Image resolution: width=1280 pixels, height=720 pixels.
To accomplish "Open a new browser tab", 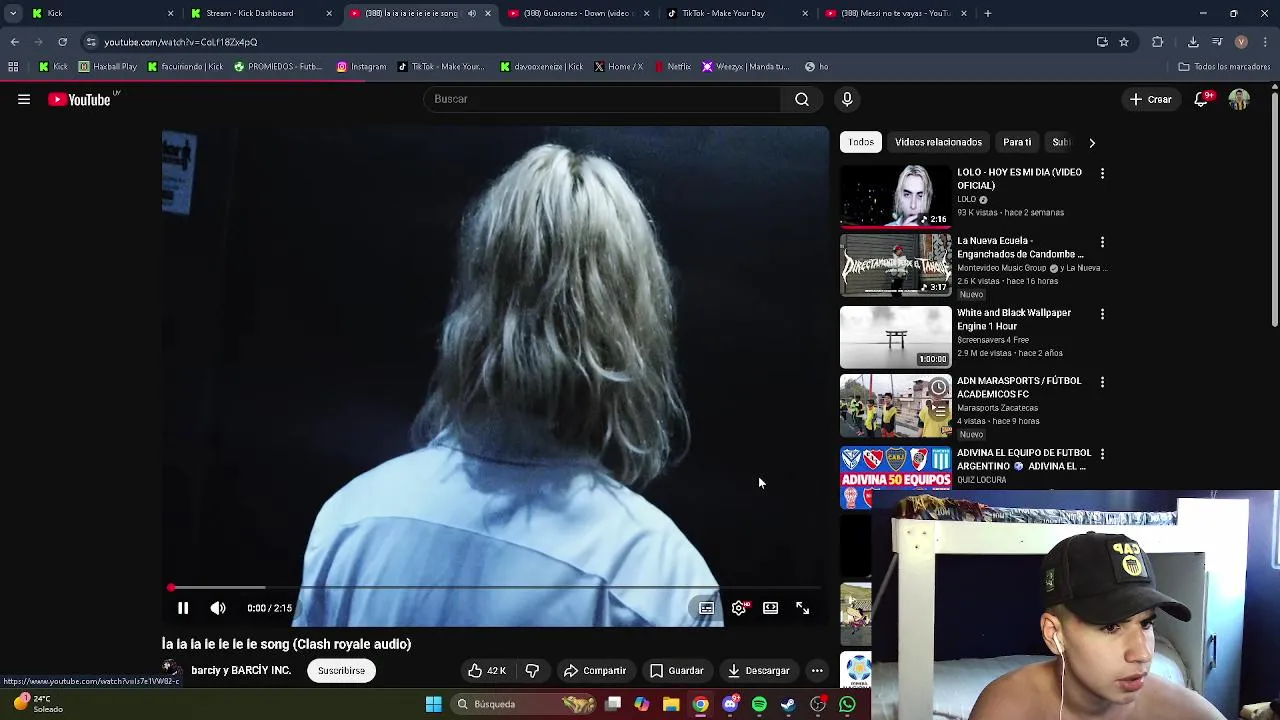I will click(x=988, y=13).
